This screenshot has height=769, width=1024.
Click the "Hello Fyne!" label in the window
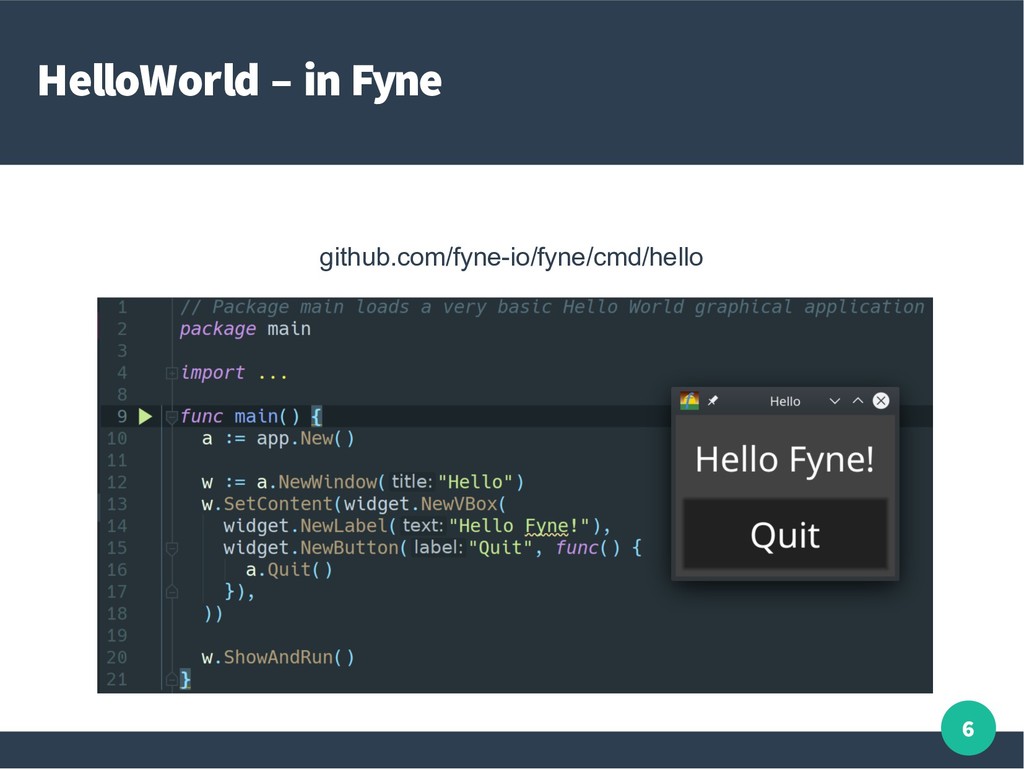(x=784, y=460)
